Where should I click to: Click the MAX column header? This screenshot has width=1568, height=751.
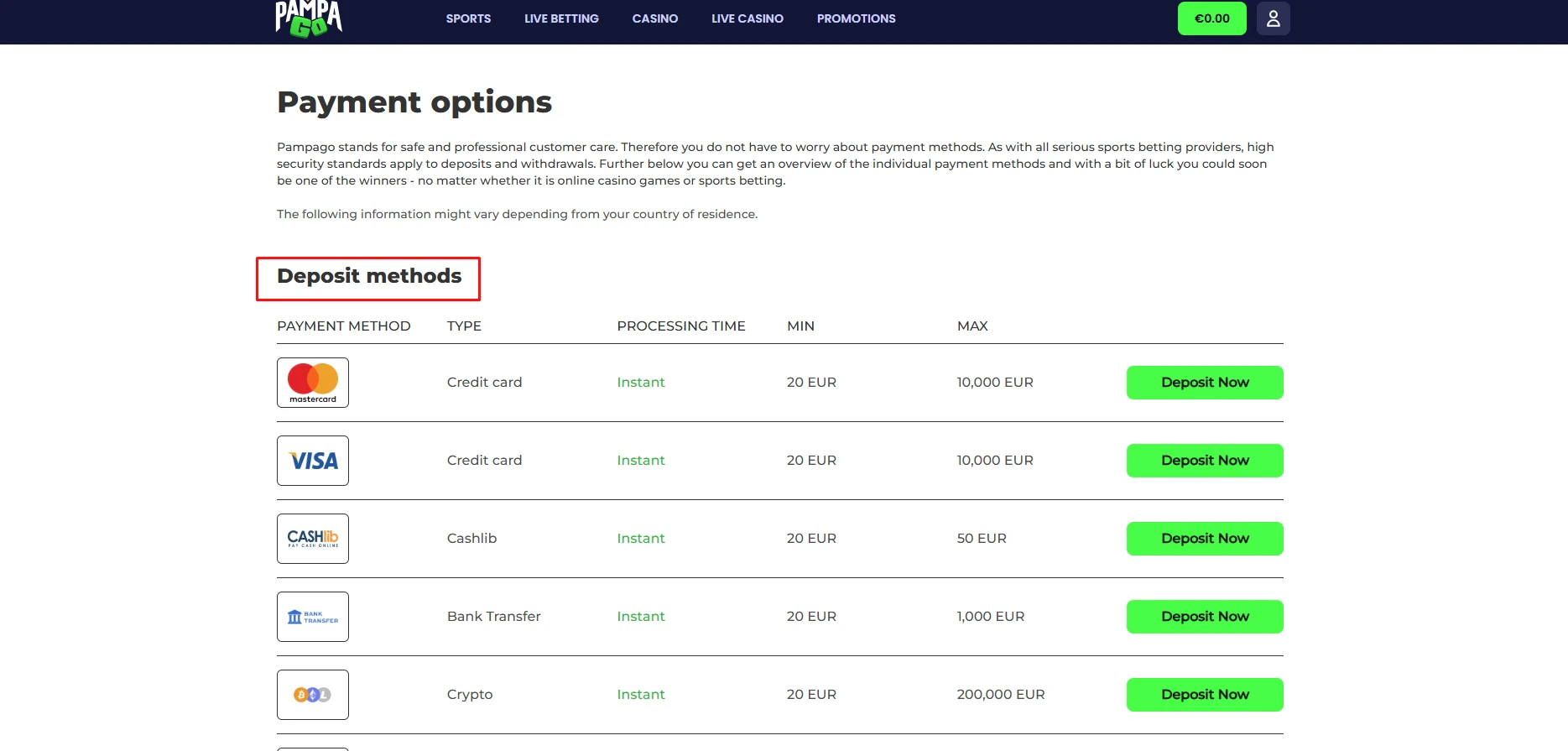click(972, 326)
